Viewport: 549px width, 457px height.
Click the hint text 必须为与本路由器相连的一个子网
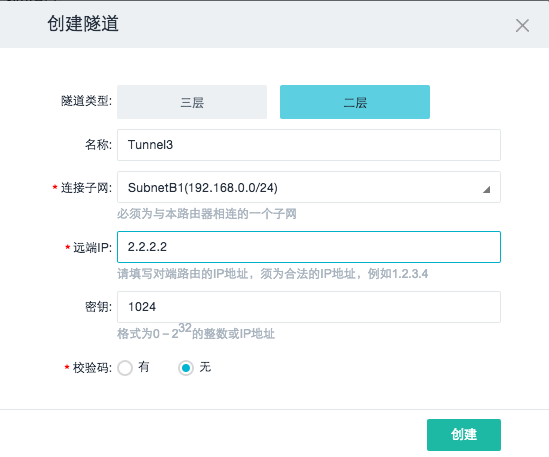(x=207, y=214)
